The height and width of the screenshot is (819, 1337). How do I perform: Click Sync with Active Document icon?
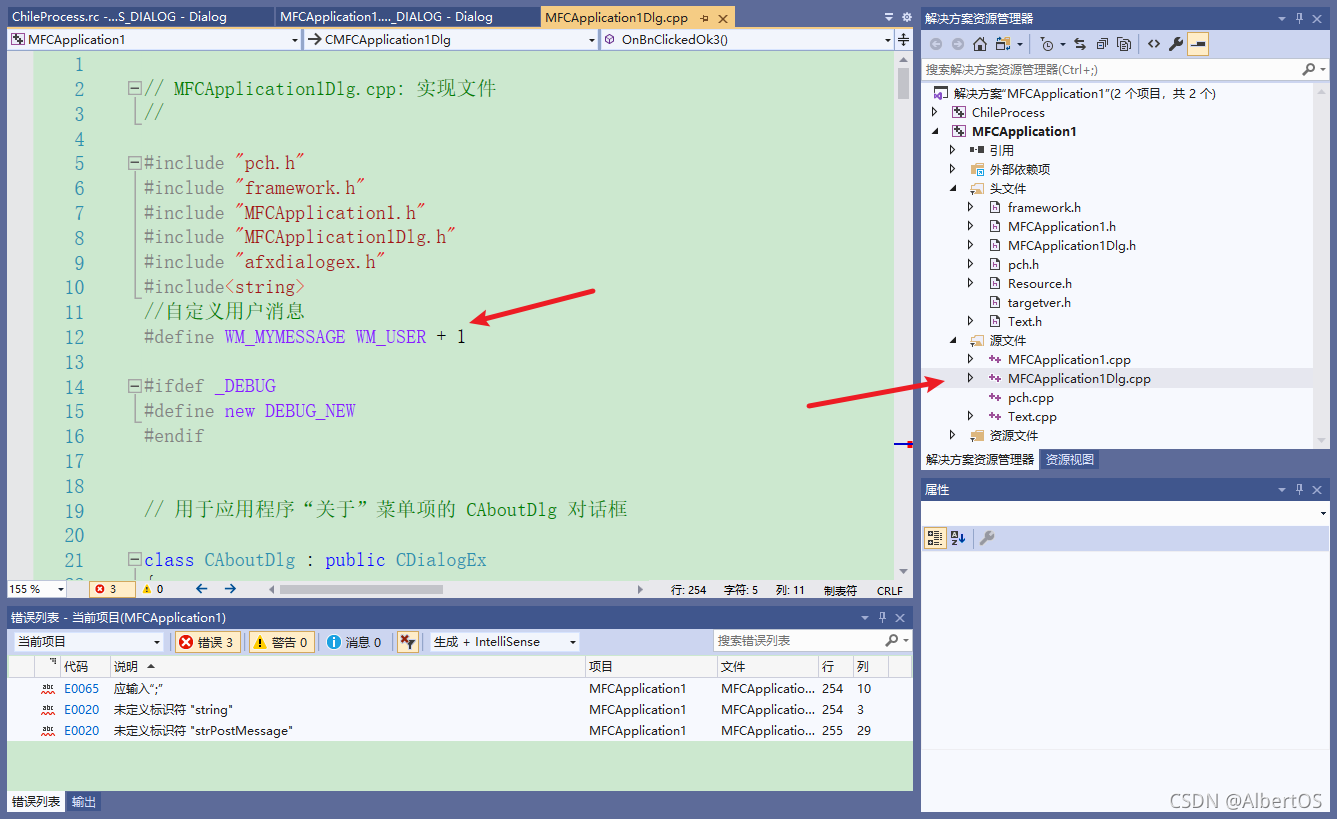pyautogui.click(x=1080, y=44)
